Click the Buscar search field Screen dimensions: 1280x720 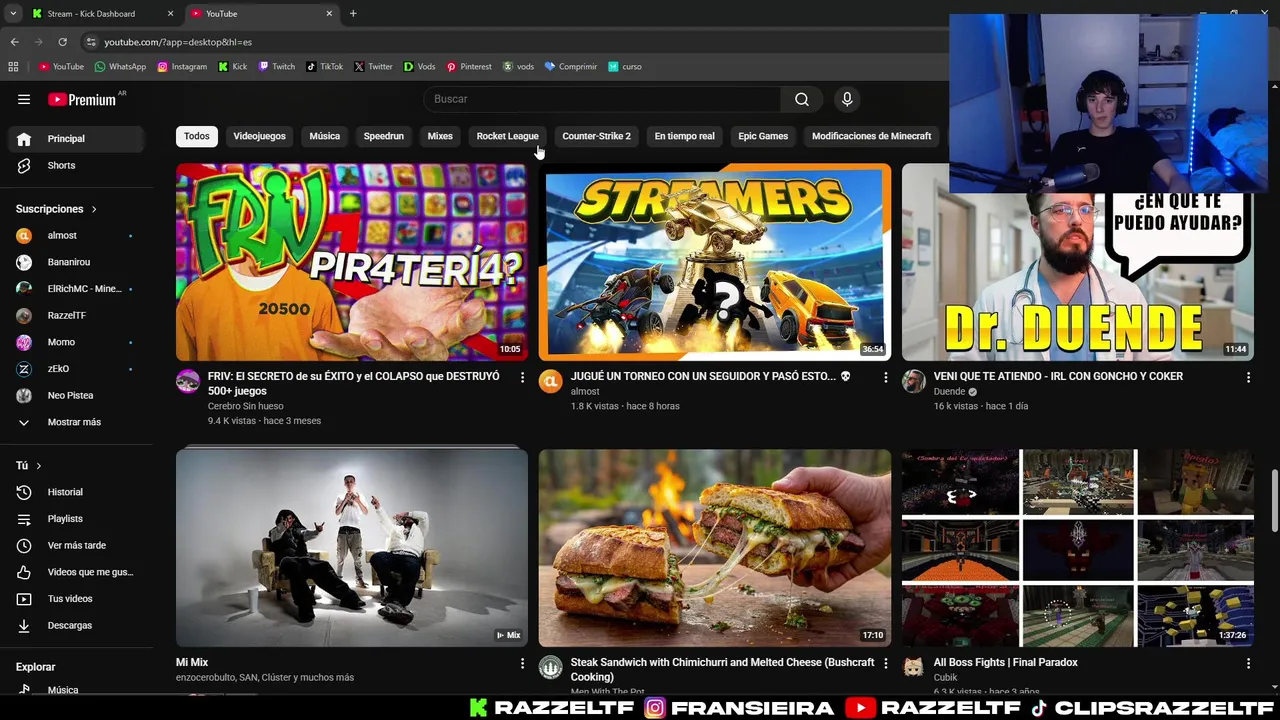[602, 99]
